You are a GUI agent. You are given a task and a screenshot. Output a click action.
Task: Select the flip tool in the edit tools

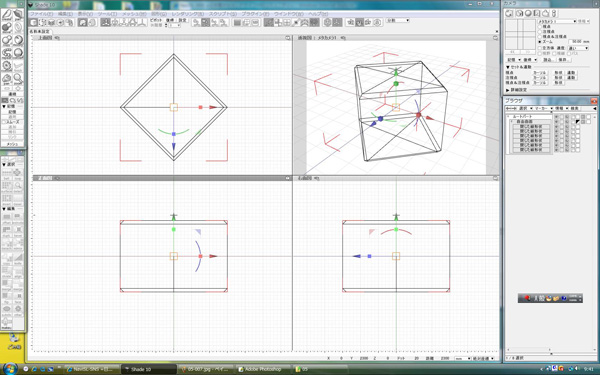(x=7, y=298)
